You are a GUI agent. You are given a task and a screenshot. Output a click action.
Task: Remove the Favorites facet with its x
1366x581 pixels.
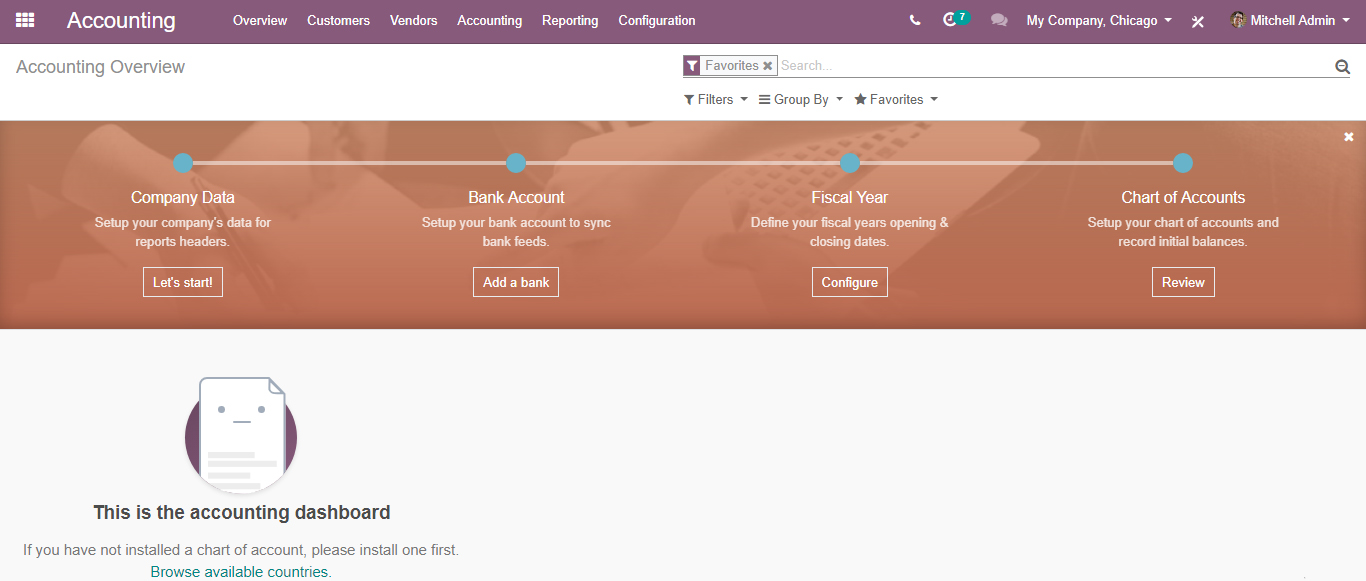click(x=768, y=66)
